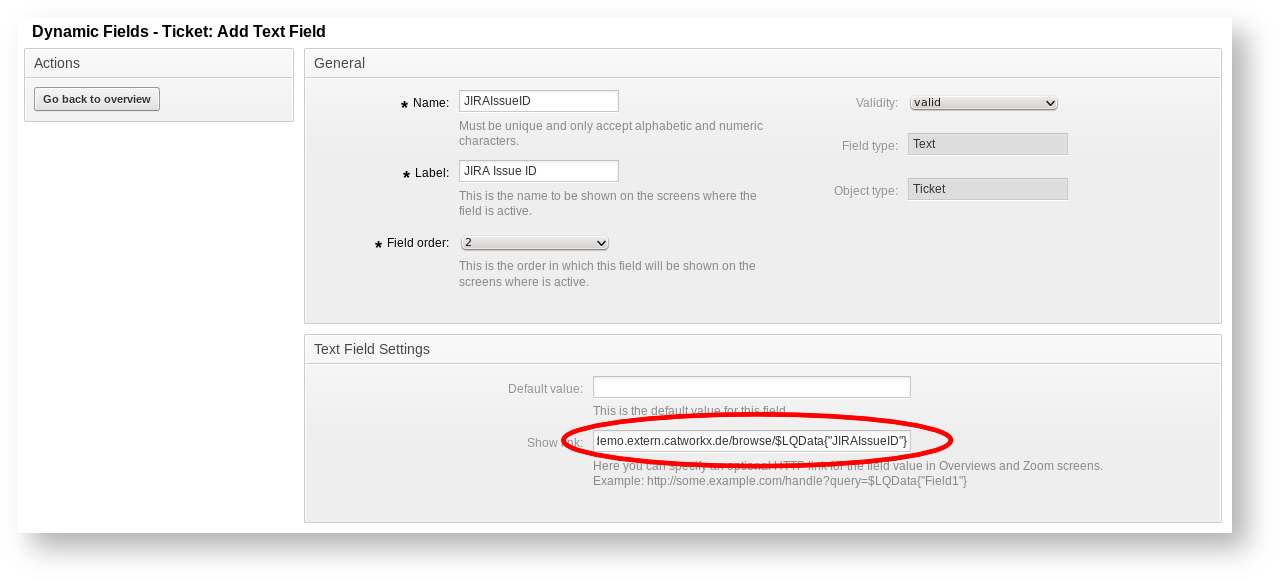Click the Label input containing 'JIRA Issue ID'

[x=538, y=170]
